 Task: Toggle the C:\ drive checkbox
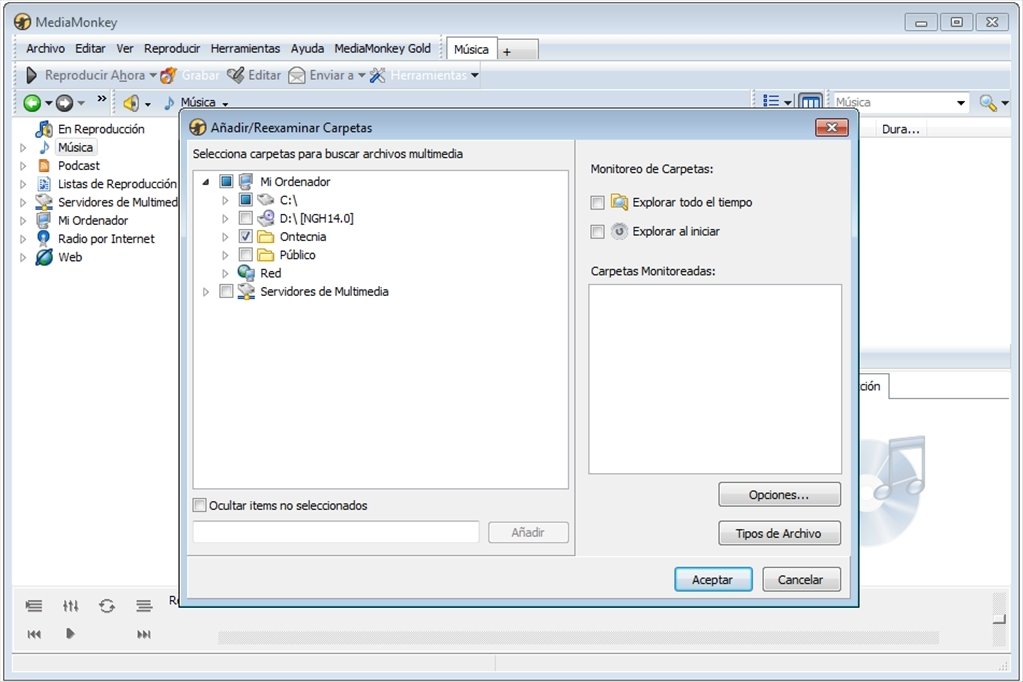[x=246, y=200]
